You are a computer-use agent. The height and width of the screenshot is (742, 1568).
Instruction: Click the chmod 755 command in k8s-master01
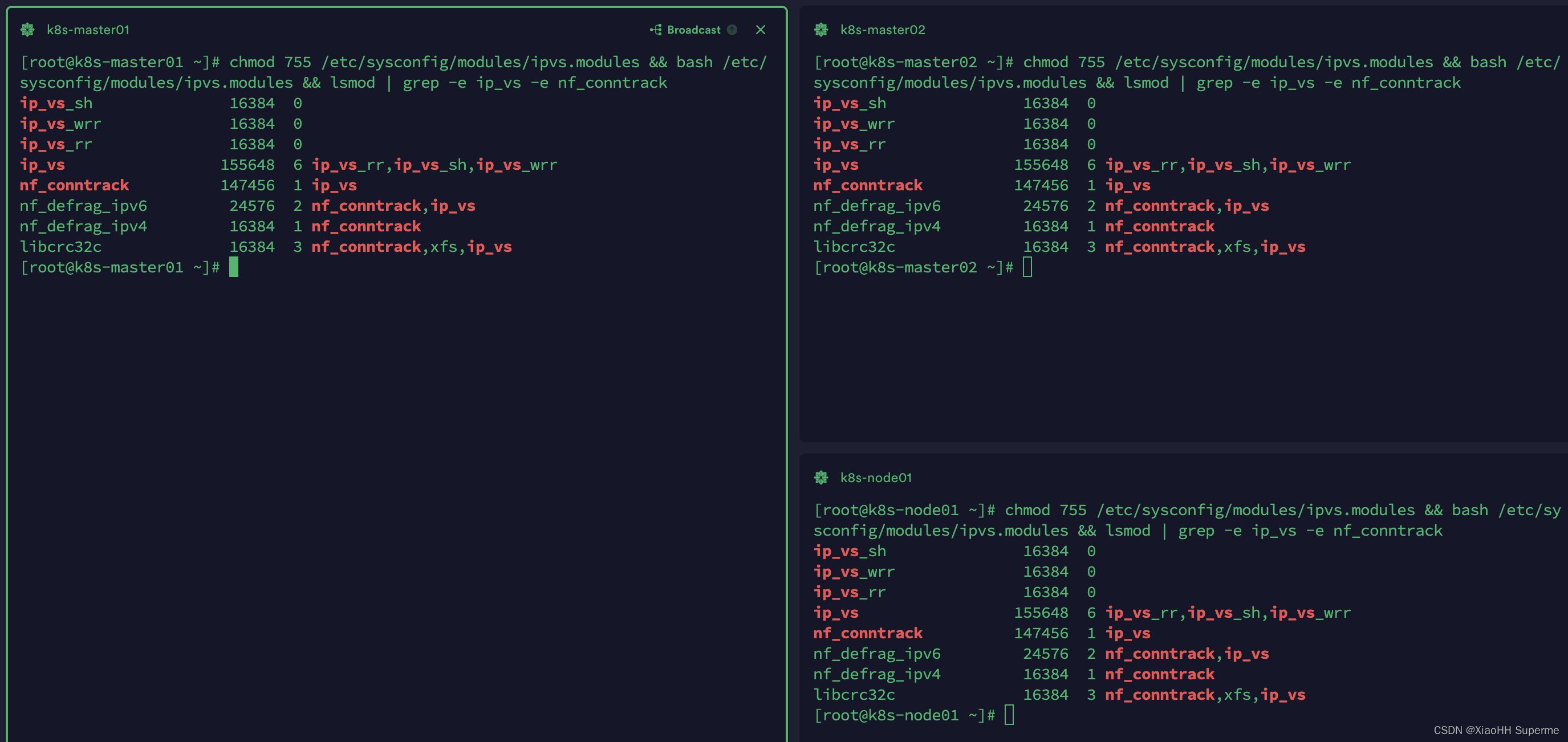[x=393, y=72]
